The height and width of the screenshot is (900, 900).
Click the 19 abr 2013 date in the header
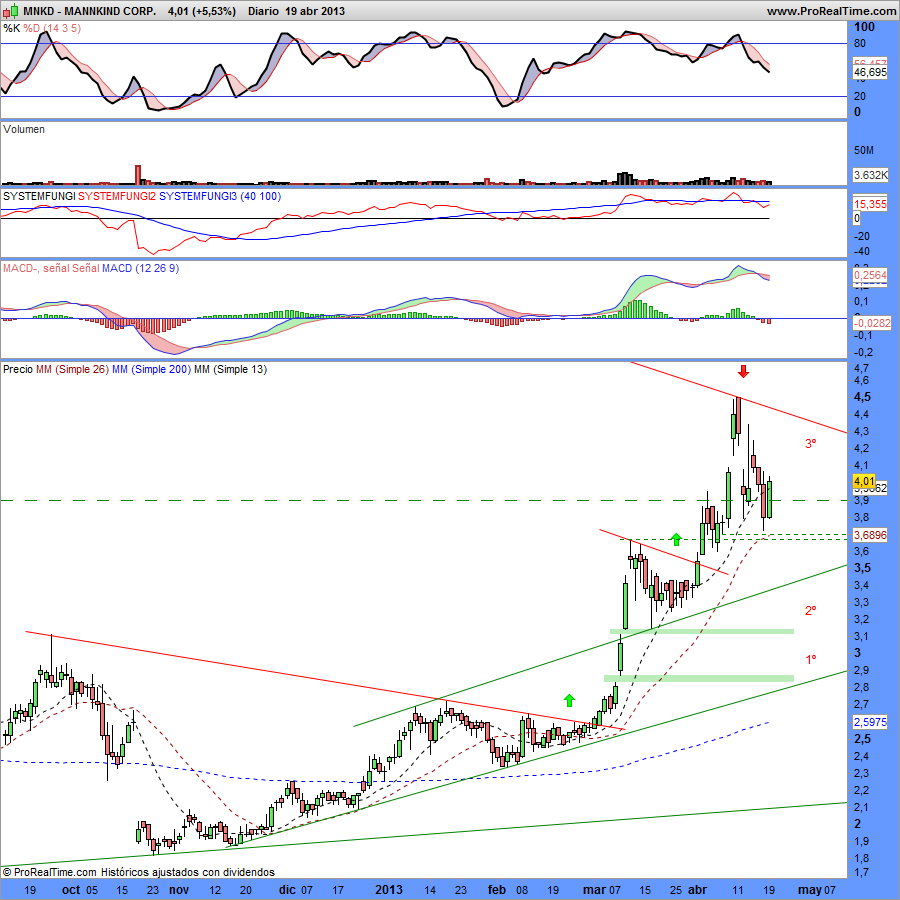tap(315, 11)
